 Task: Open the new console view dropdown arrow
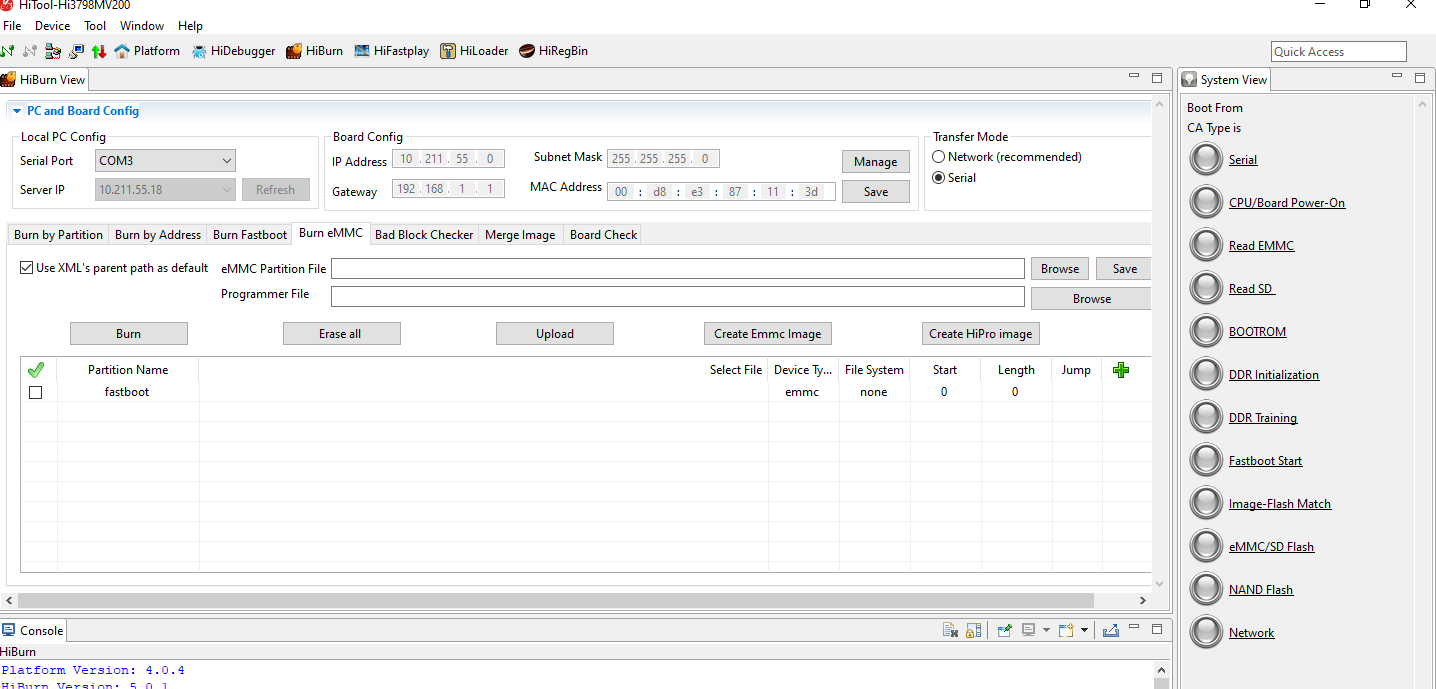coord(1084,630)
